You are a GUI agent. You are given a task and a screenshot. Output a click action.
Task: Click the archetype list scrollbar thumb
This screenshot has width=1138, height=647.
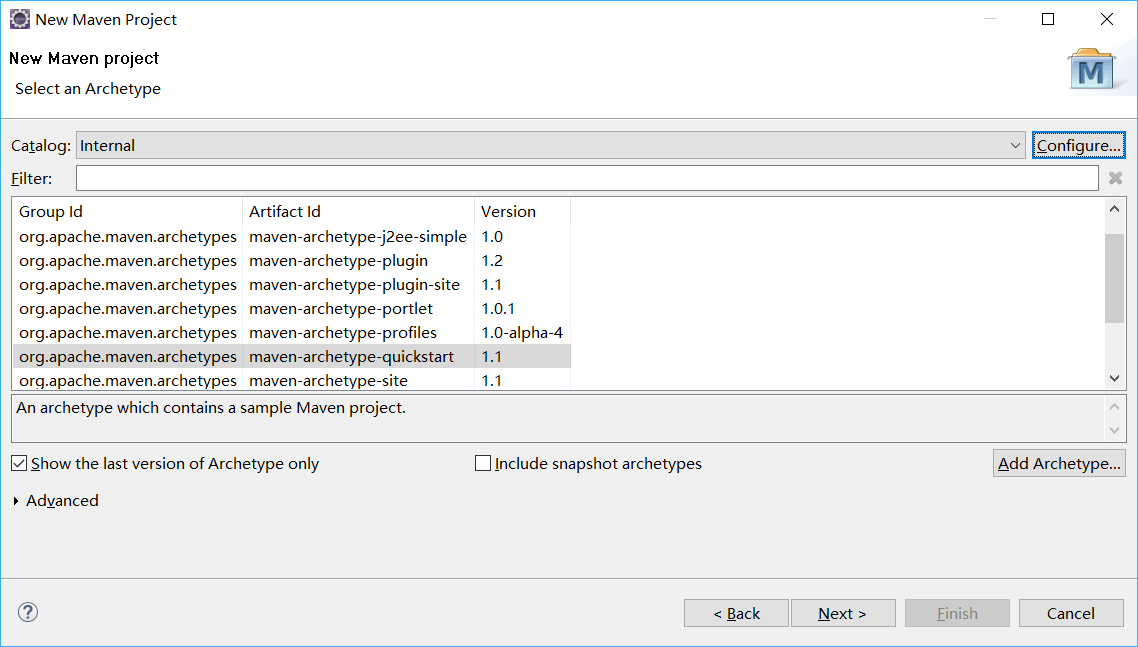point(1115,278)
